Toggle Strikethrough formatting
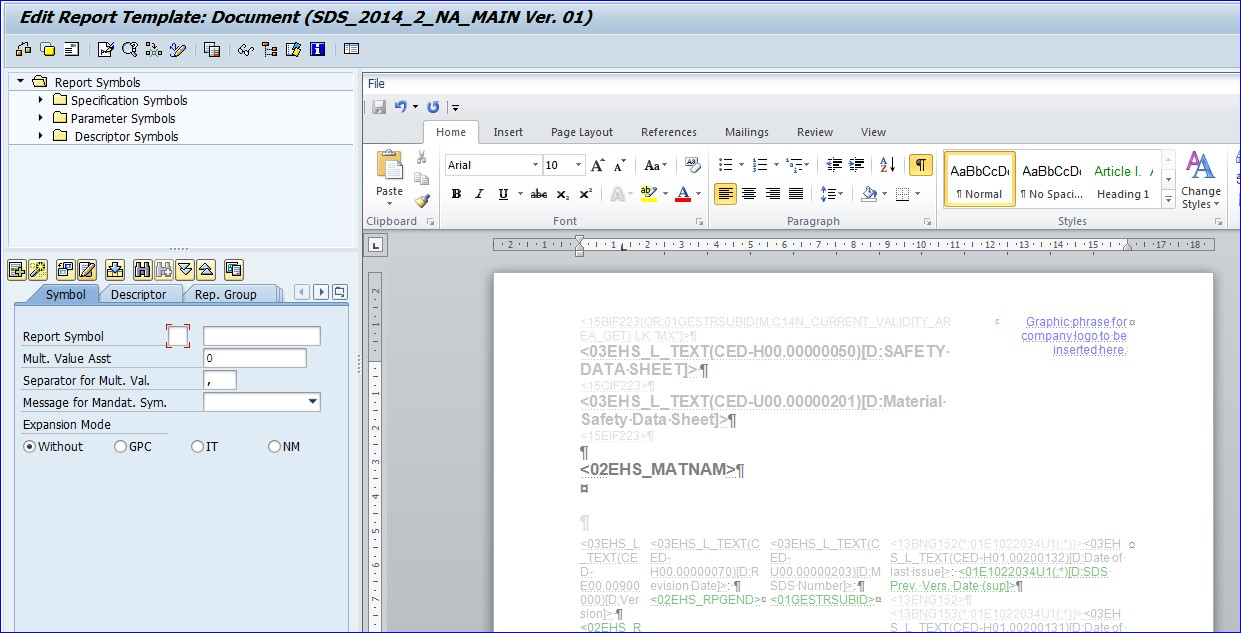The width and height of the screenshot is (1241, 633). [539, 194]
